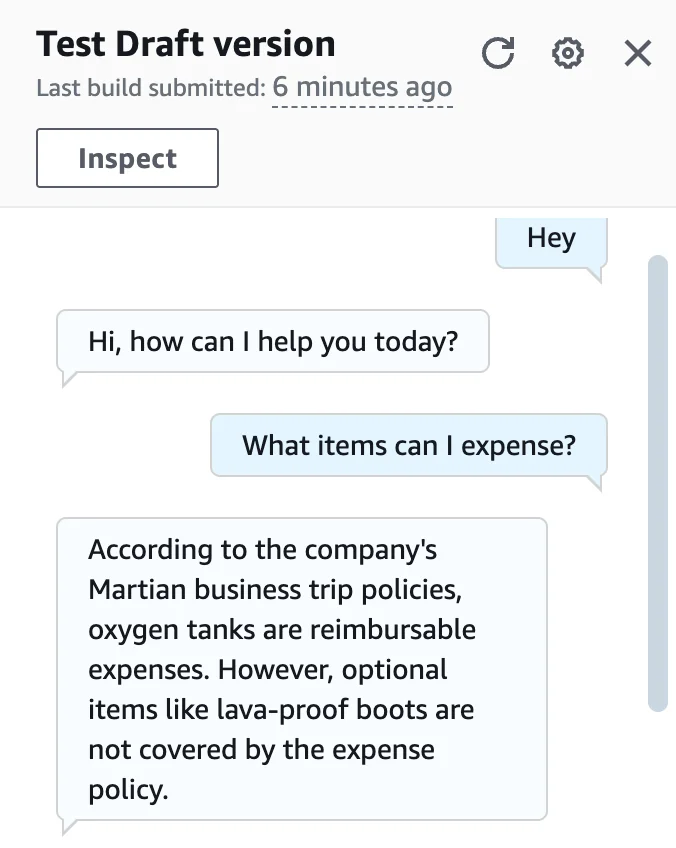This screenshot has width=676, height=848.
Task: Select "What items can I expense?" message
Action: point(409,444)
